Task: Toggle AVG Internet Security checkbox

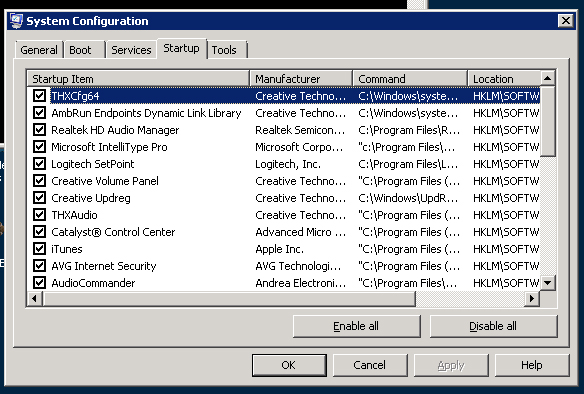Action: pos(39,266)
